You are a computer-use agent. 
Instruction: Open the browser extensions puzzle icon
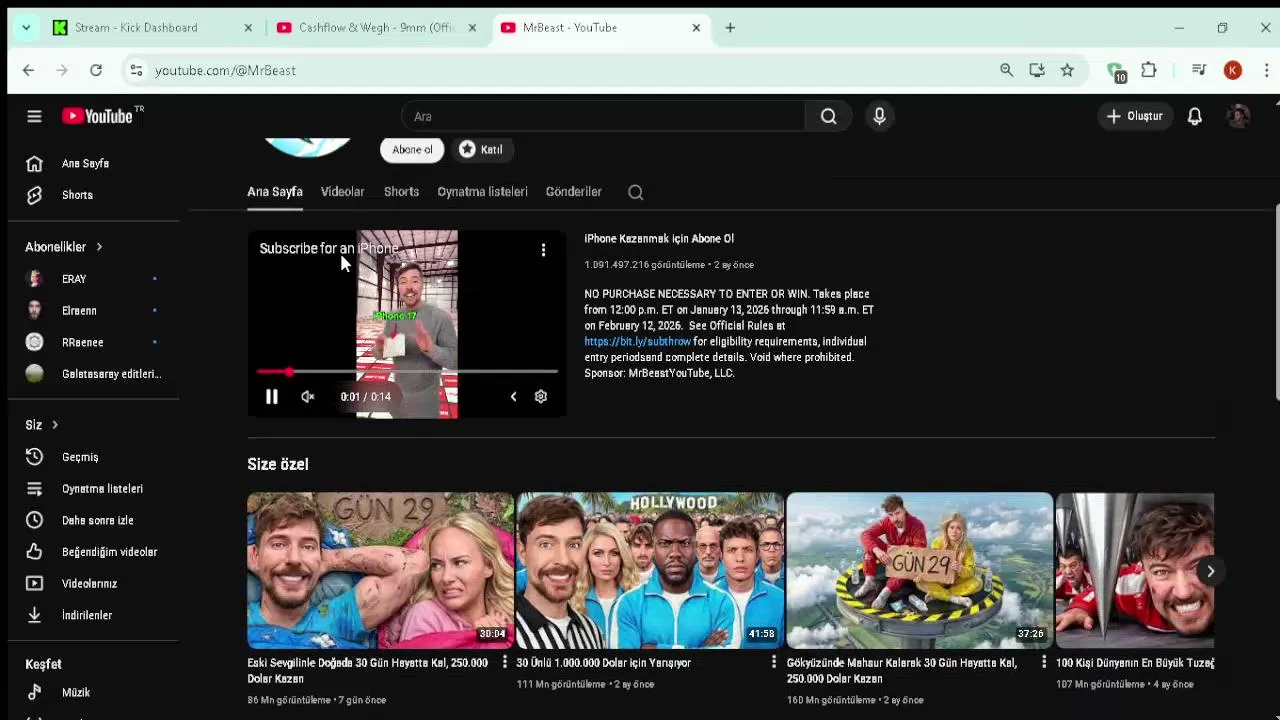coord(1149,70)
